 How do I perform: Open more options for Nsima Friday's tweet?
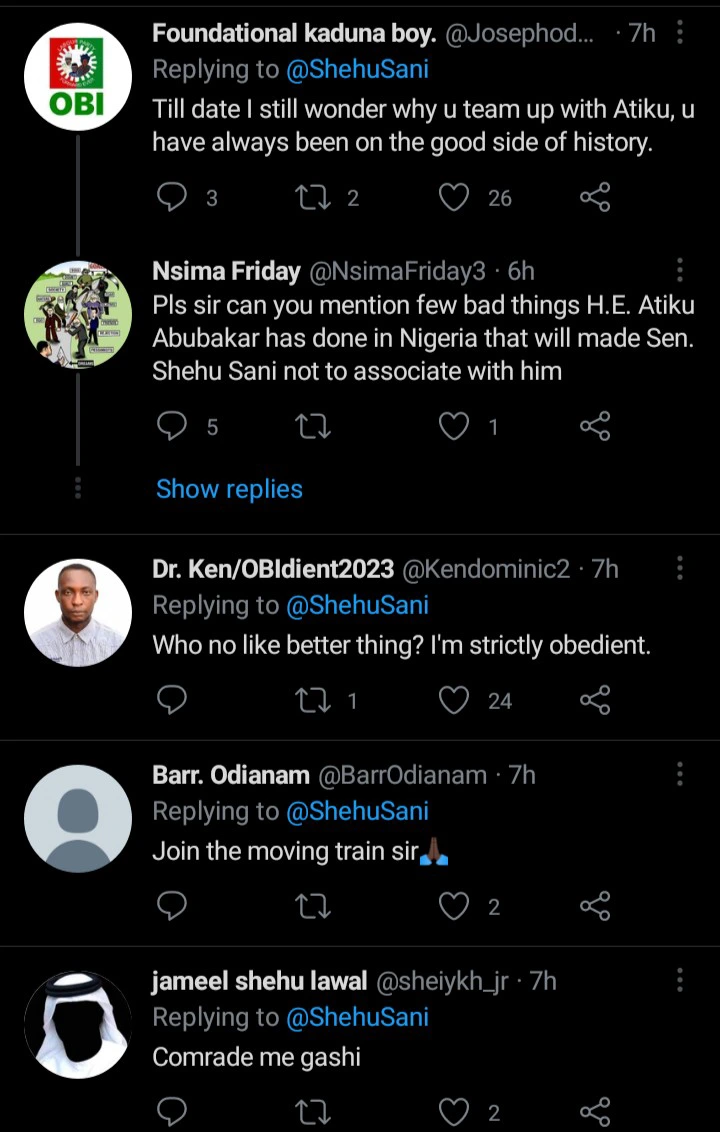click(680, 270)
